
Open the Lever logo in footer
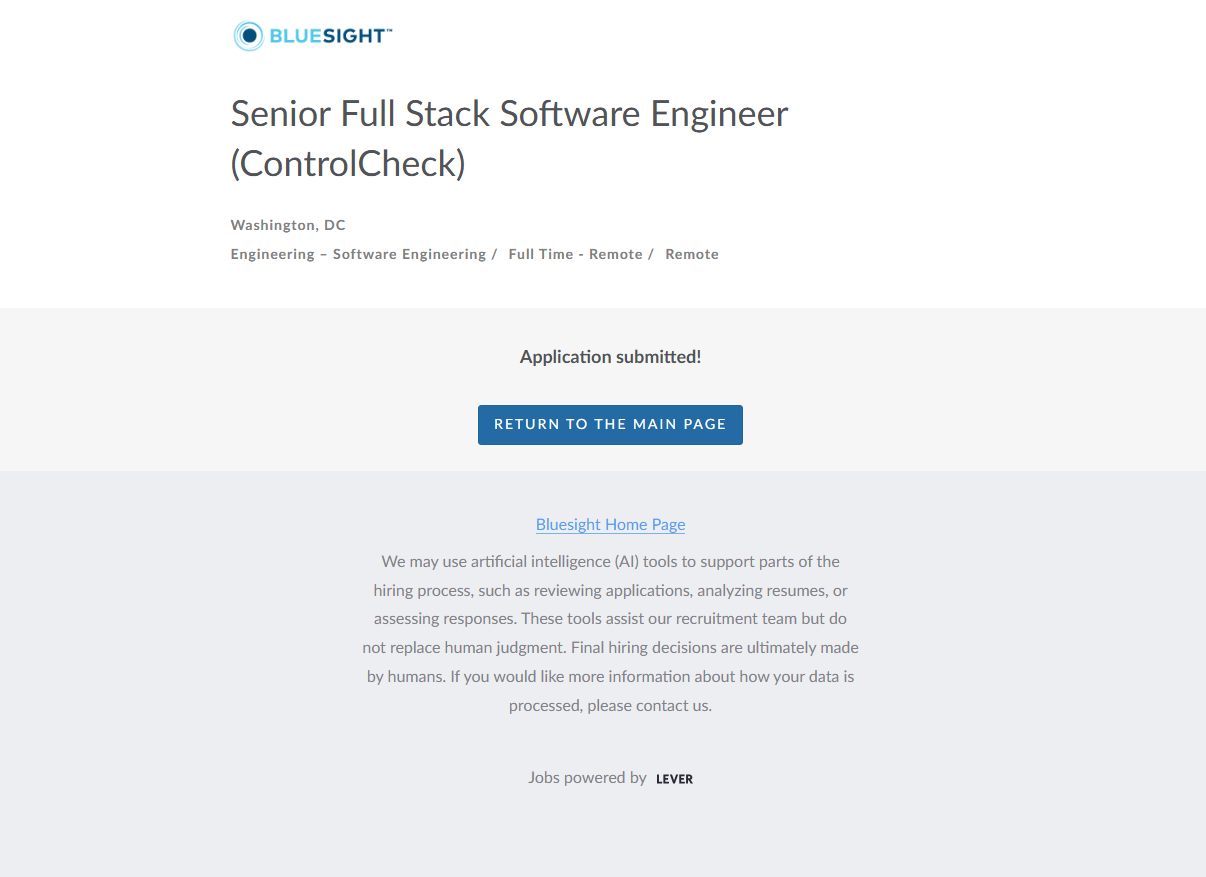(674, 779)
